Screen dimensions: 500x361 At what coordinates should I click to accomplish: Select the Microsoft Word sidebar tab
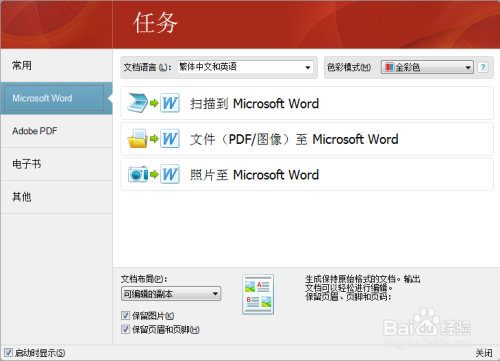(57, 98)
